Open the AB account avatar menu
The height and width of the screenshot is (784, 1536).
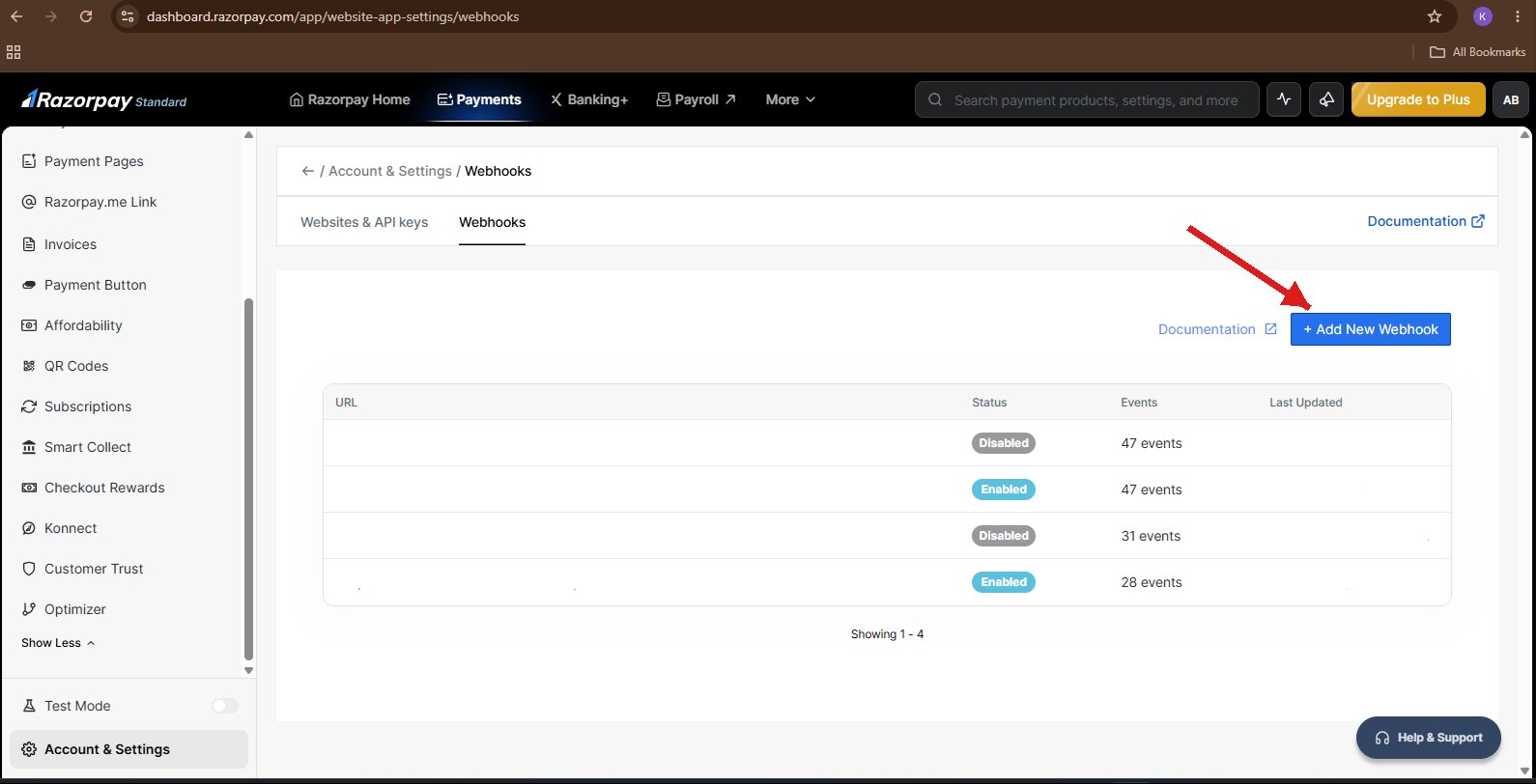pyautogui.click(x=1511, y=99)
